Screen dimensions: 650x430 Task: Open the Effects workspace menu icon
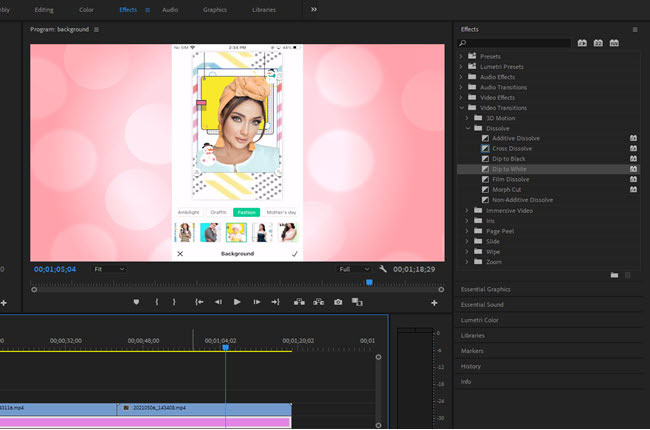[147, 10]
